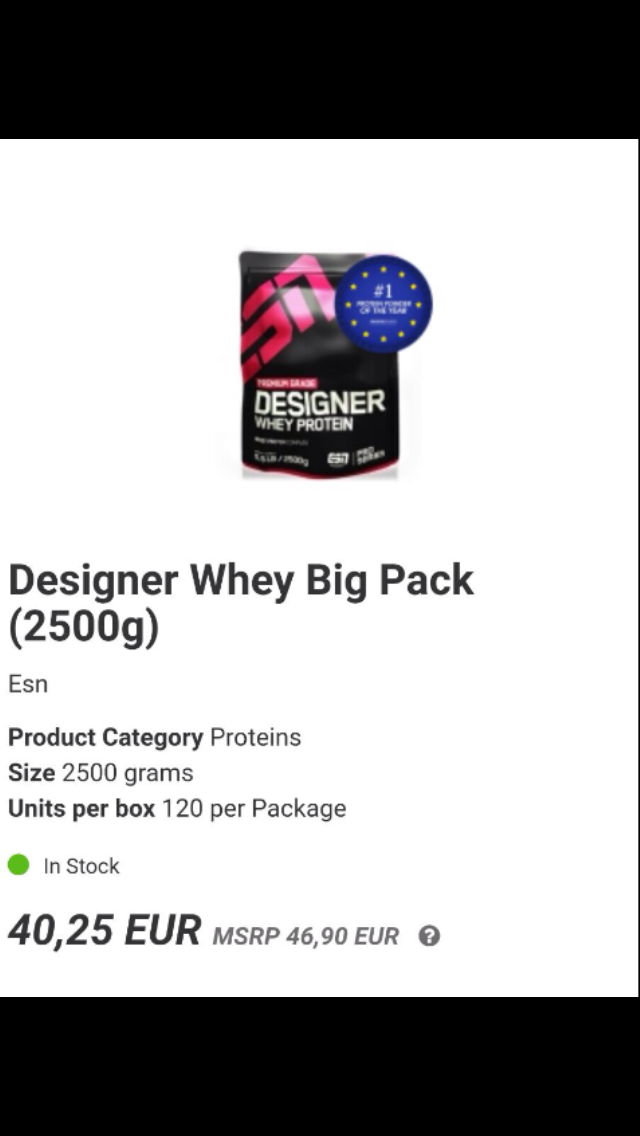Image resolution: width=640 pixels, height=1136 pixels.
Task: Click the green in-stock status dot
Action: pos(18,865)
